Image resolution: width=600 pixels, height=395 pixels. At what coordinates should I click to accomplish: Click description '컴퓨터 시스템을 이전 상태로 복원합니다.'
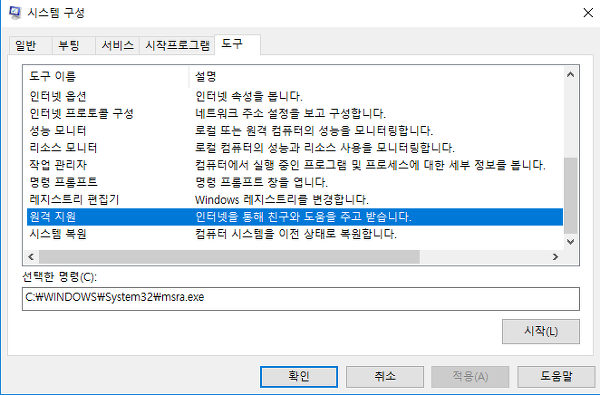296,233
